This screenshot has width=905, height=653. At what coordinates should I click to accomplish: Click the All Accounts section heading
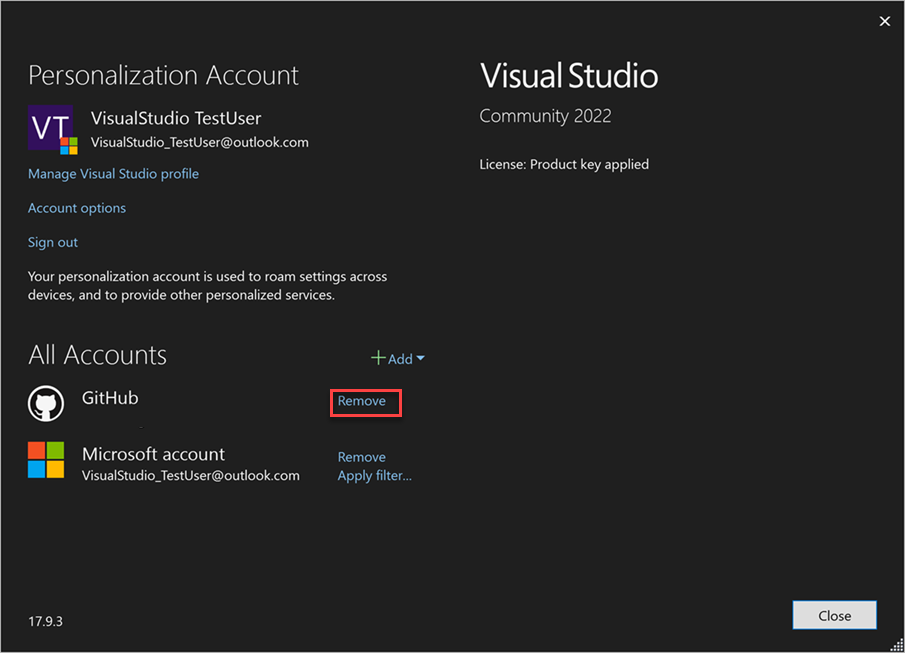coord(98,354)
